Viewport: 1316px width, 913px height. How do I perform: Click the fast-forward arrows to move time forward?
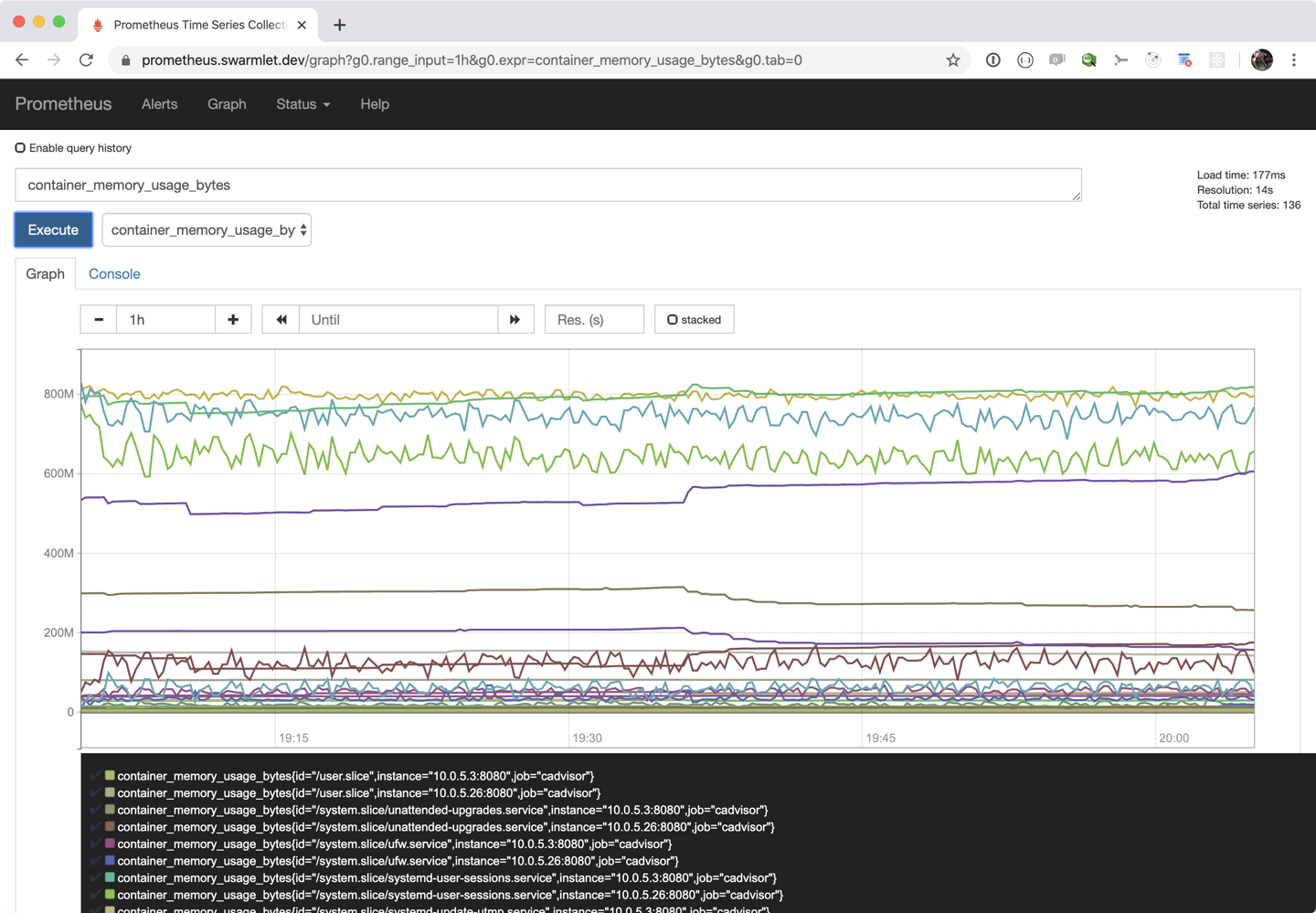[515, 320]
